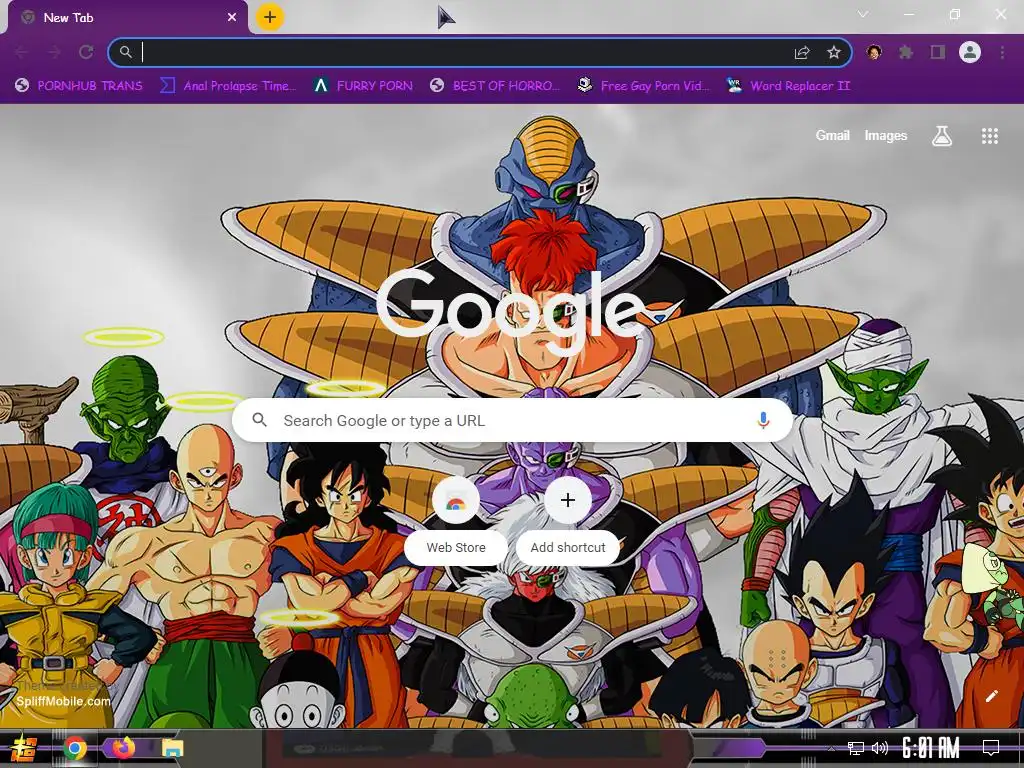
Task: Open Gmail from the new tab page
Action: pos(833,135)
